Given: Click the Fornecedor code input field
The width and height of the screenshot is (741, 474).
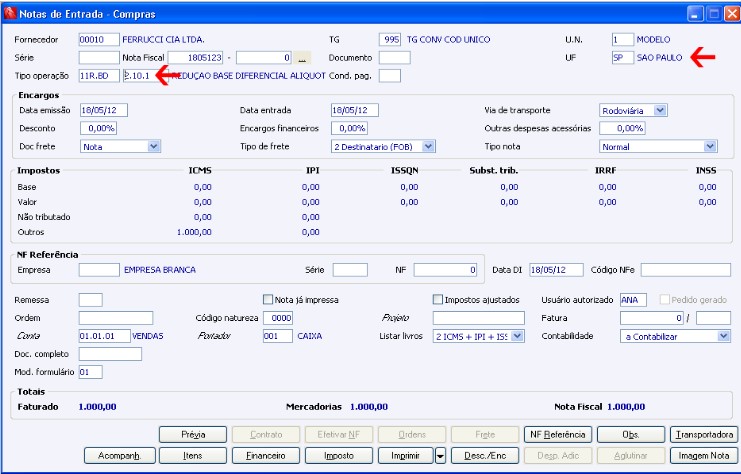Looking at the screenshot, I should click(99, 40).
